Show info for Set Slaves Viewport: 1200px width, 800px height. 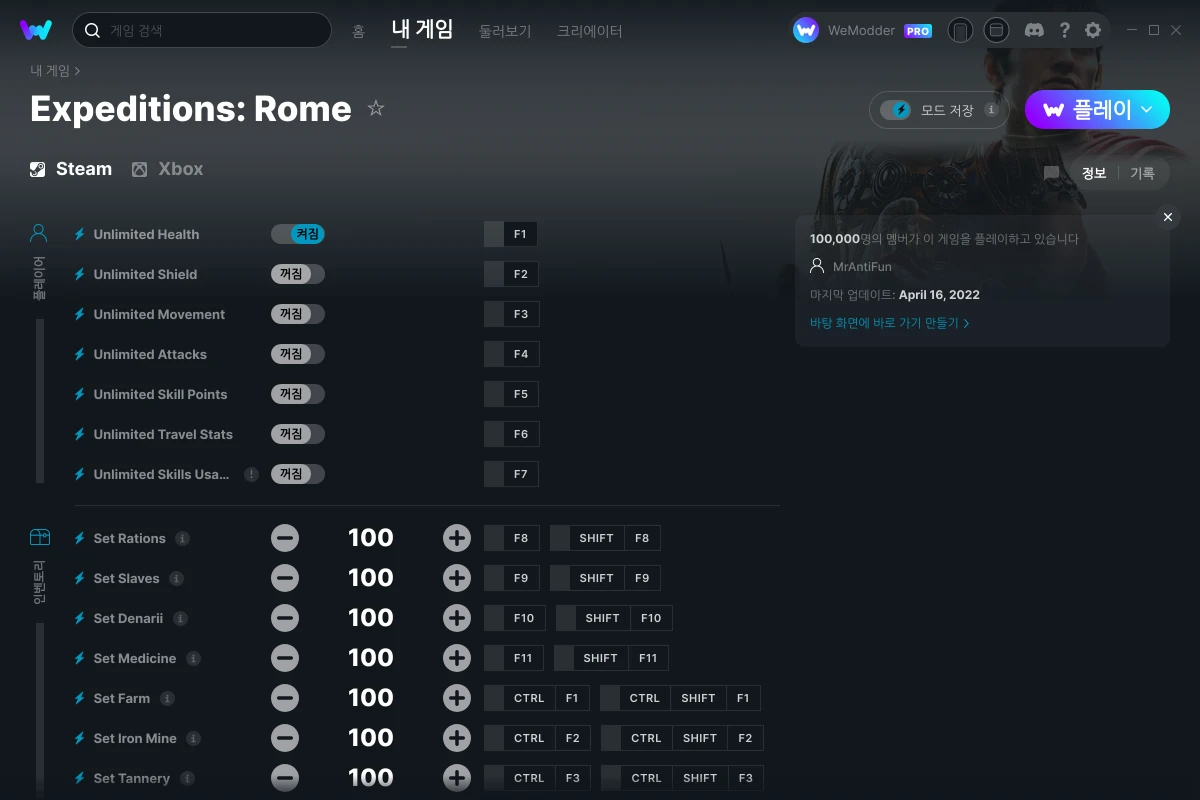click(x=176, y=578)
